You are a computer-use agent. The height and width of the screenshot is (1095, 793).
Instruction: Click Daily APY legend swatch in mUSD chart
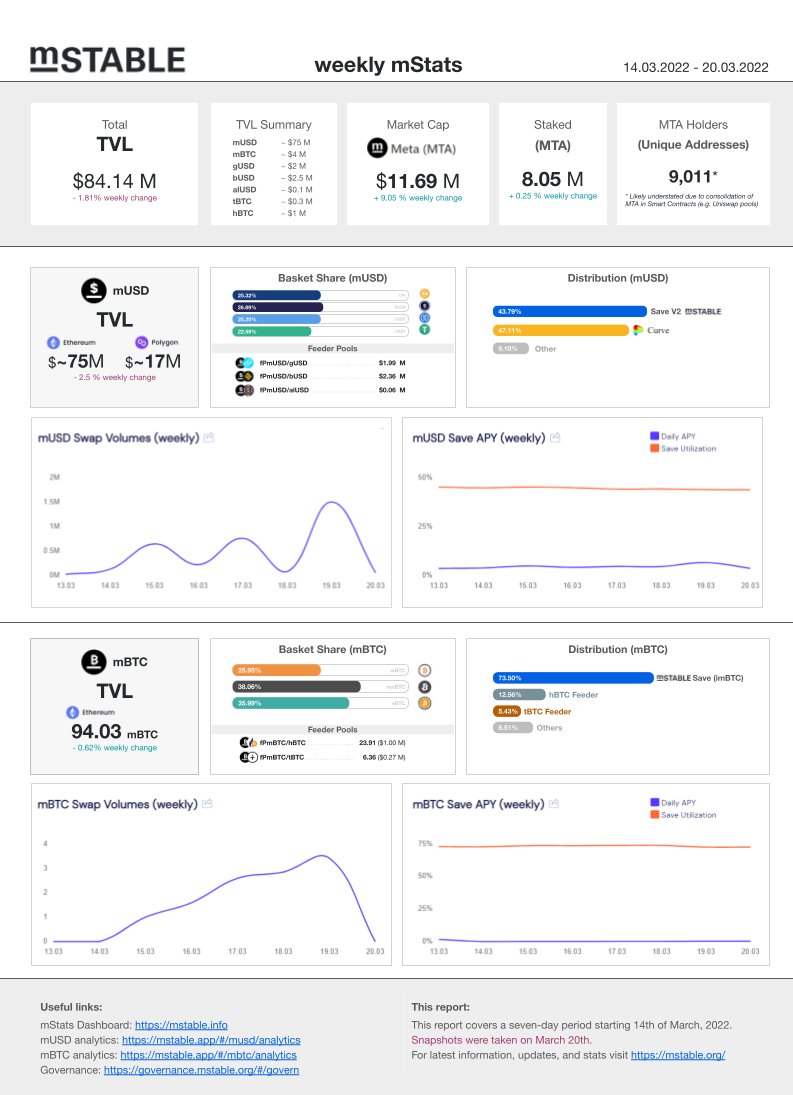click(x=655, y=436)
